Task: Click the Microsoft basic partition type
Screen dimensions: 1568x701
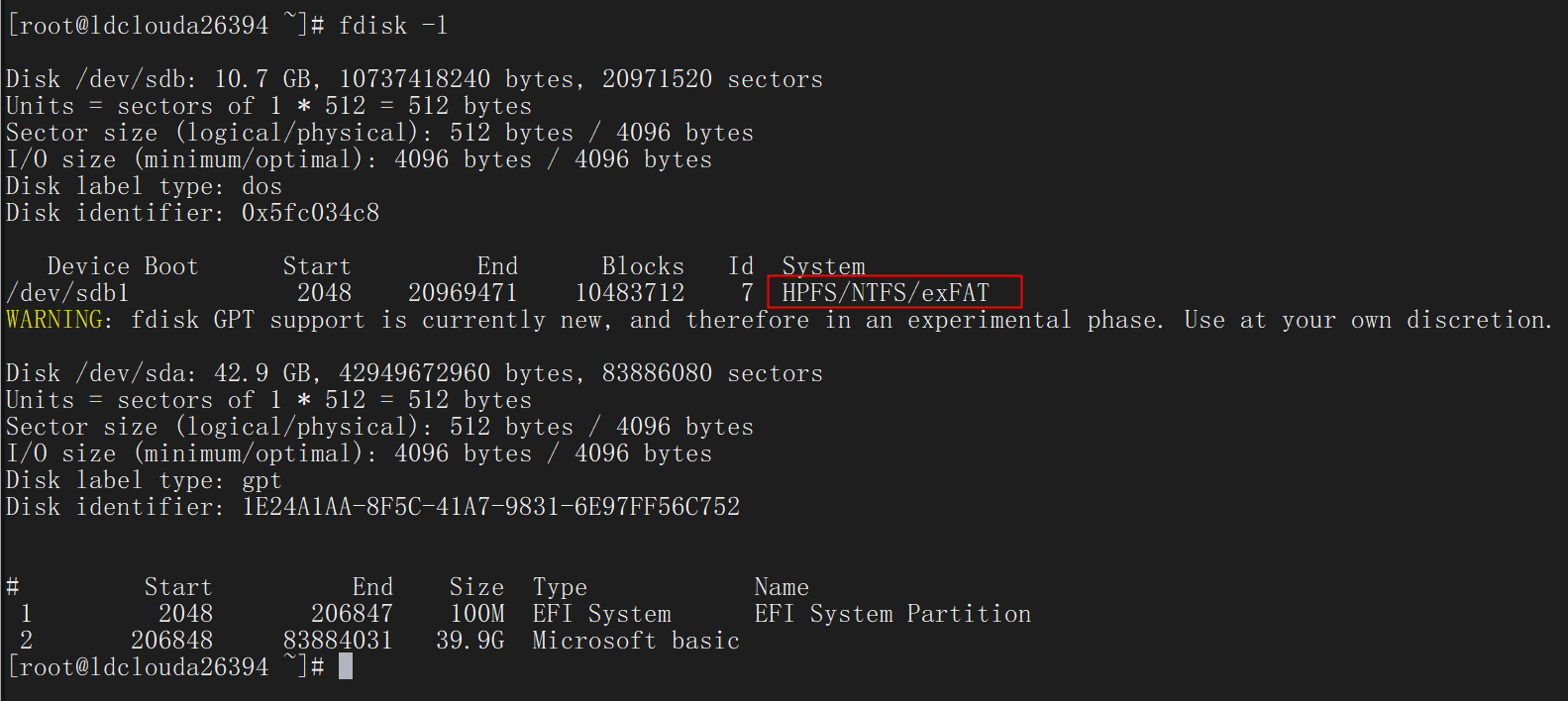Action: pyautogui.click(x=636, y=641)
